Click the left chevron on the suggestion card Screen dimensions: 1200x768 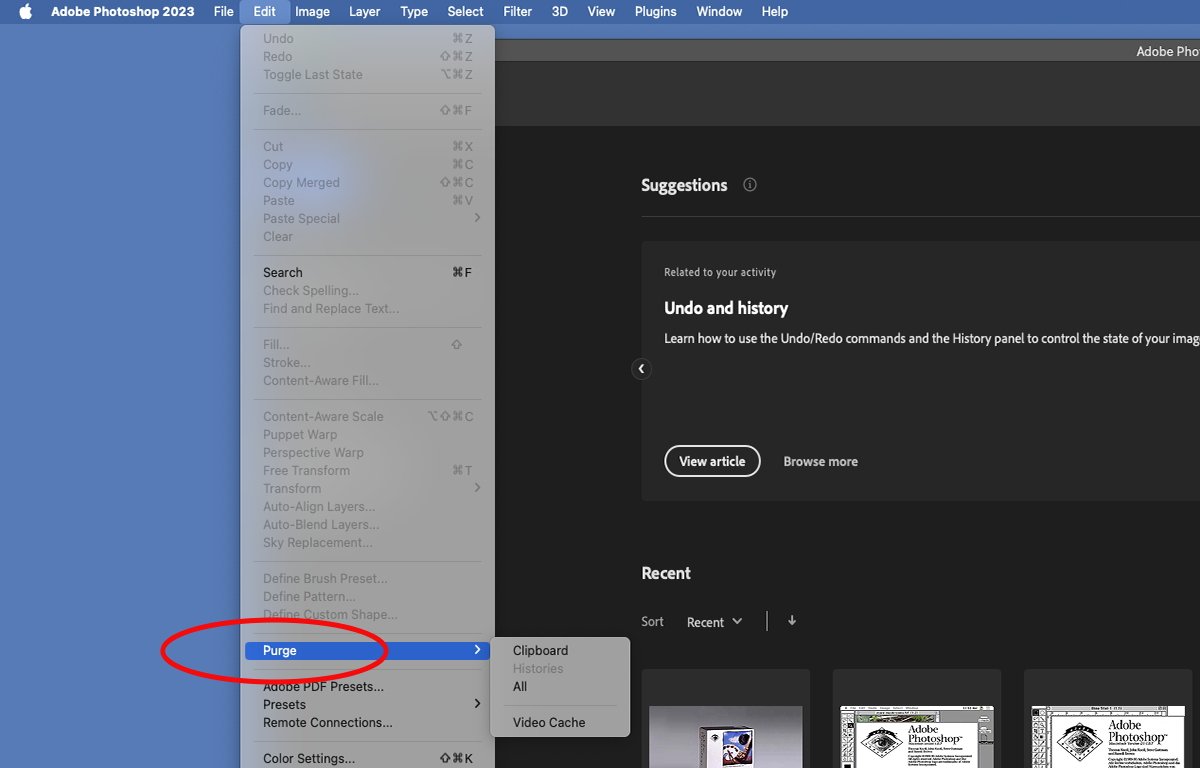click(x=641, y=368)
